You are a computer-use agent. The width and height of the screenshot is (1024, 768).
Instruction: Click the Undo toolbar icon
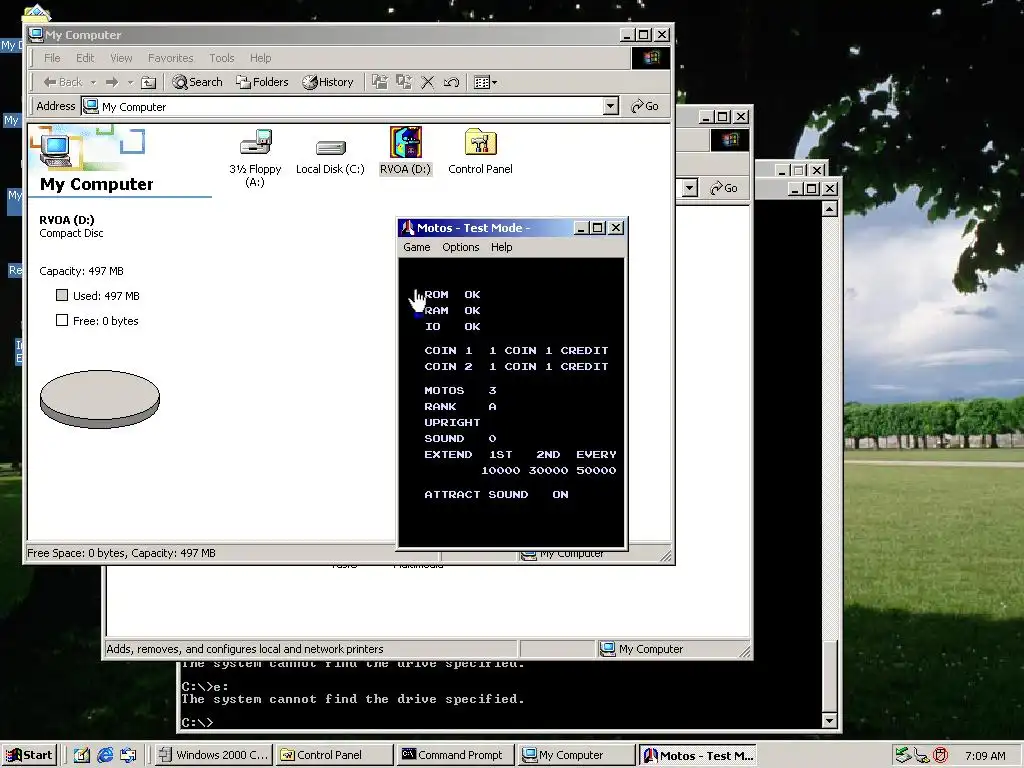click(x=451, y=82)
